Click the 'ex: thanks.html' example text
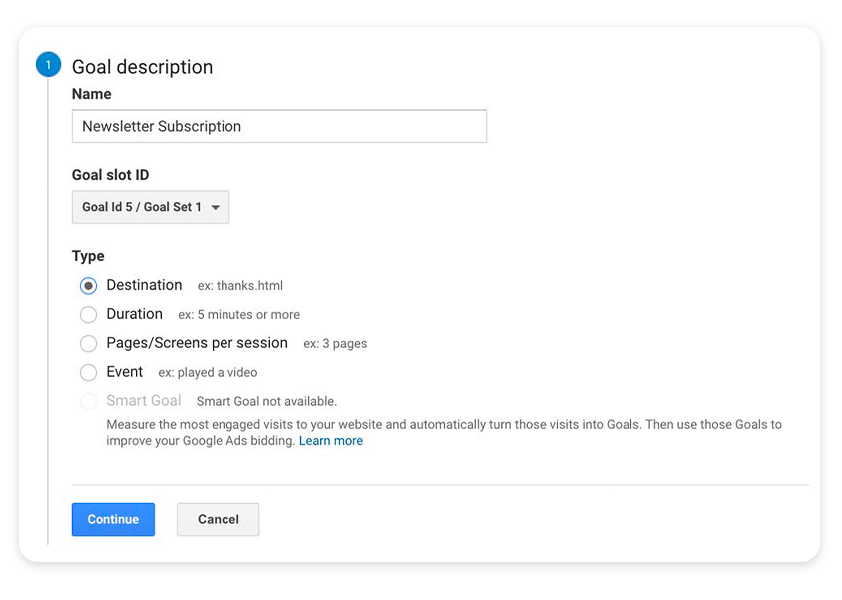Screen dimensions: 842x600 click(240, 286)
